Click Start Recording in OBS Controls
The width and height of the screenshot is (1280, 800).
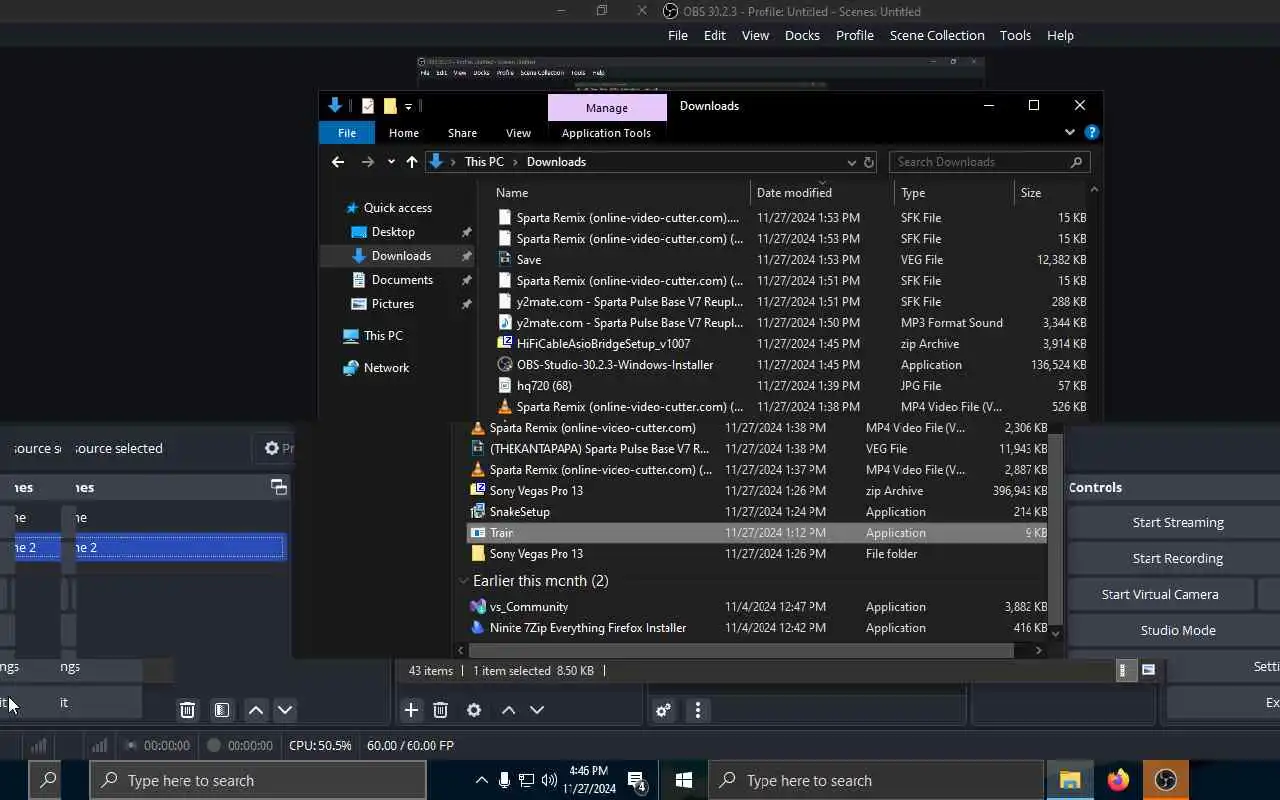point(1178,558)
